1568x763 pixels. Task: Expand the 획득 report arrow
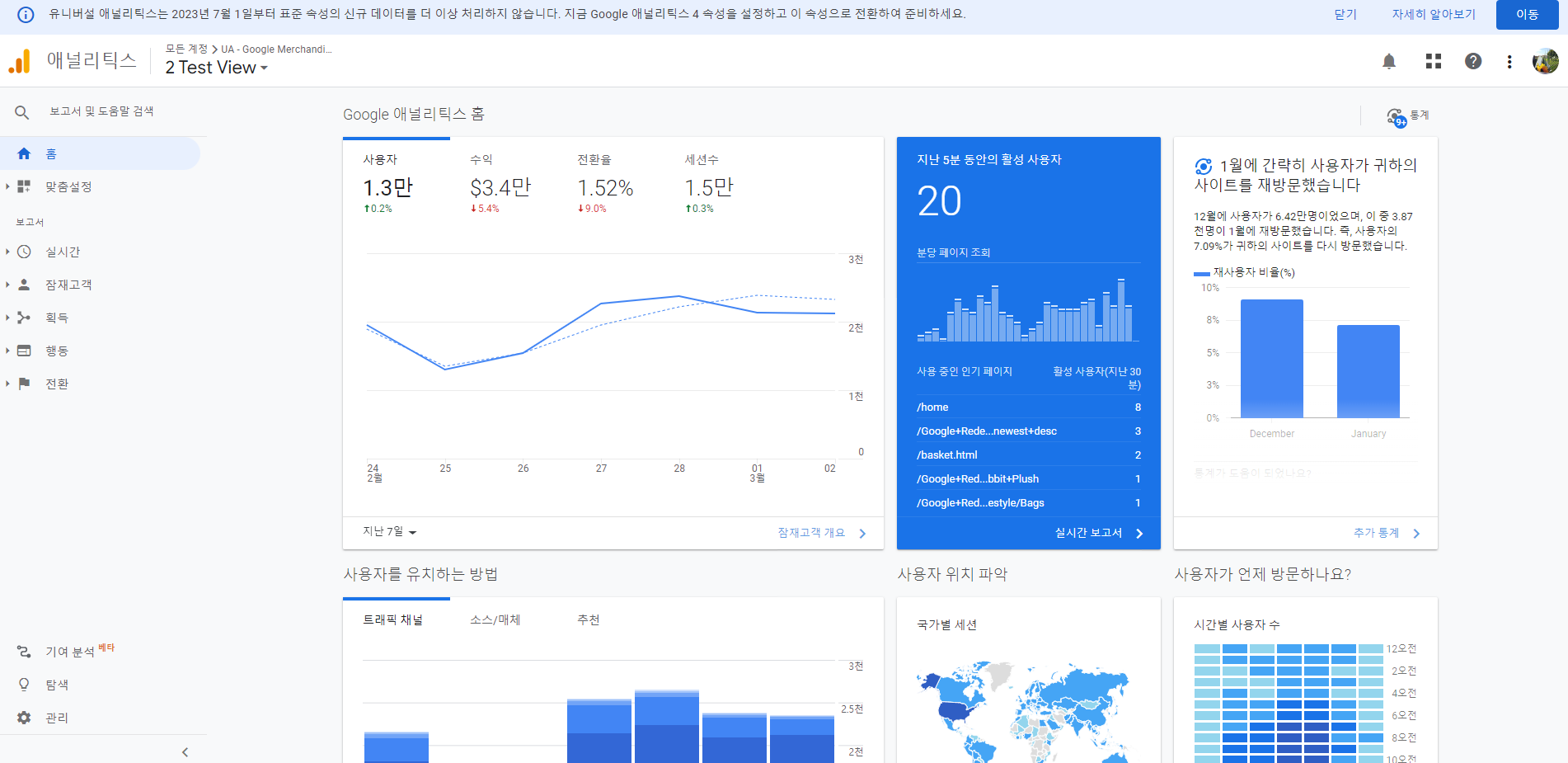pos(7,318)
